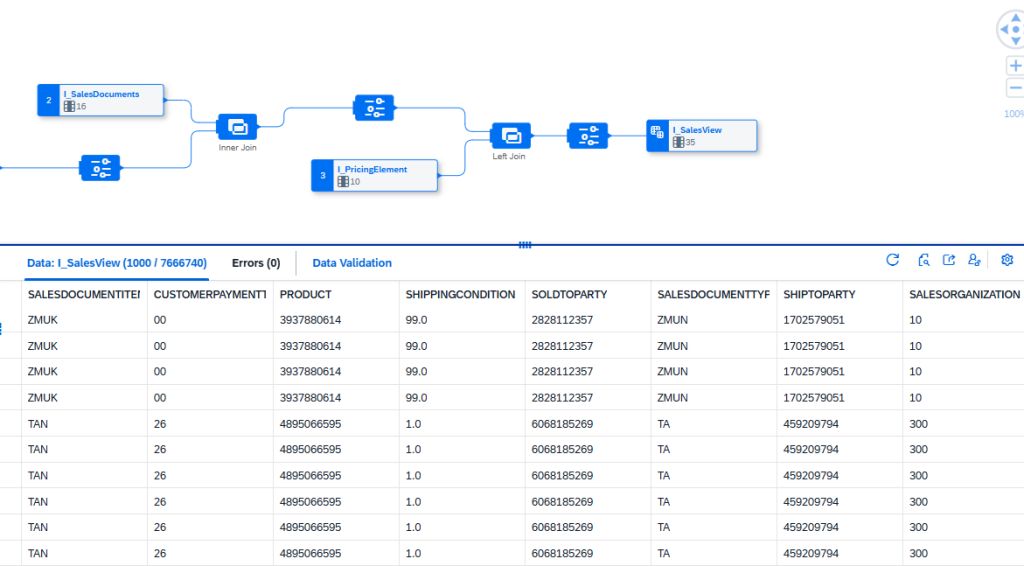Click the search-in-data preview icon

pyautogui.click(x=923, y=260)
